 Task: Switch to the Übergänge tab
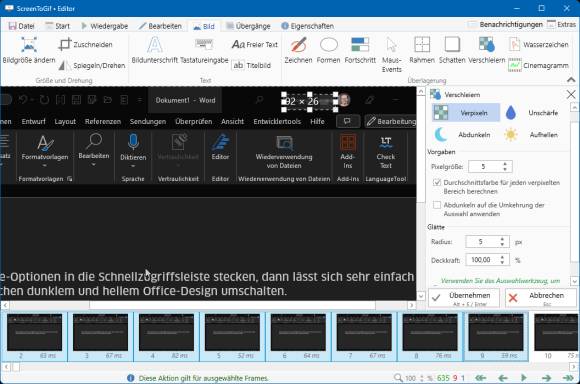[248, 26]
